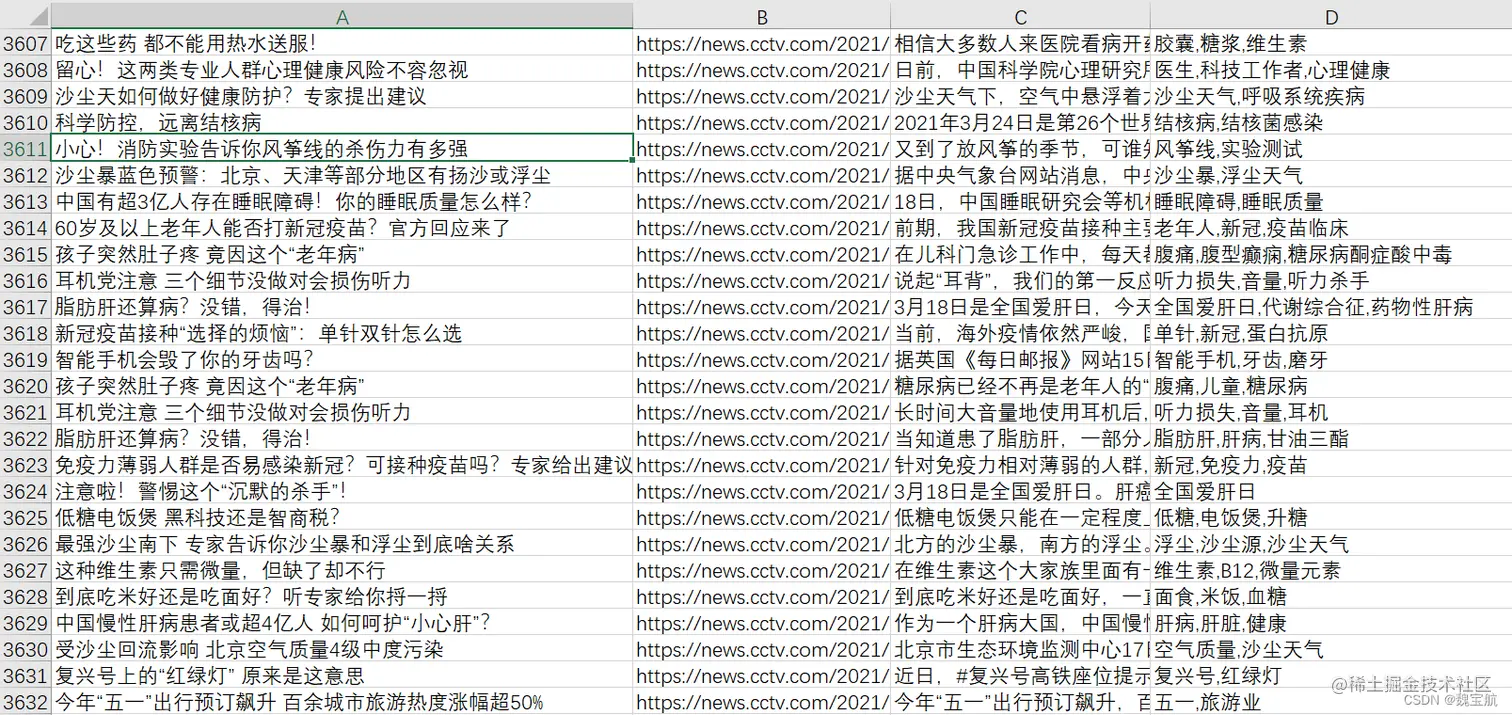
Task: Click cell starting '新冠疫苗接种选择的烦恼'
Action: point(342,333)
